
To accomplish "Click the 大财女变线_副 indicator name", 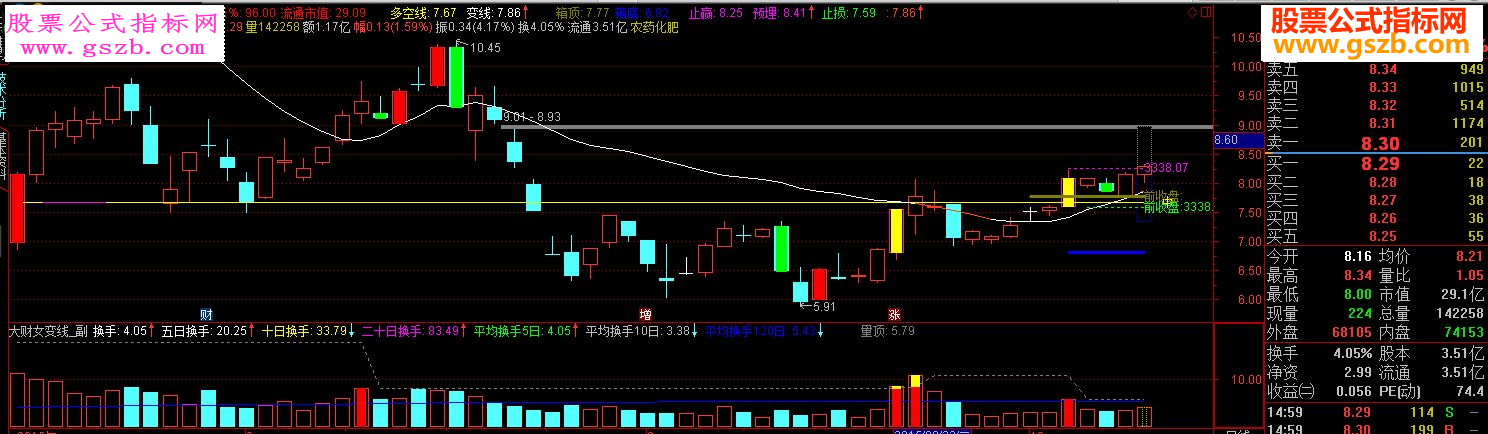I will click(x=49, y=331).
